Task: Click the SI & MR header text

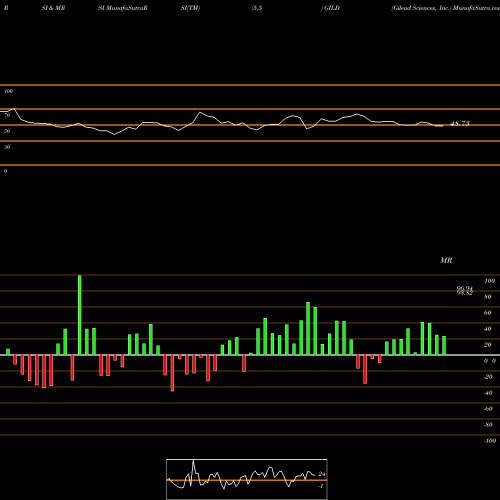Action: point(53,8)
